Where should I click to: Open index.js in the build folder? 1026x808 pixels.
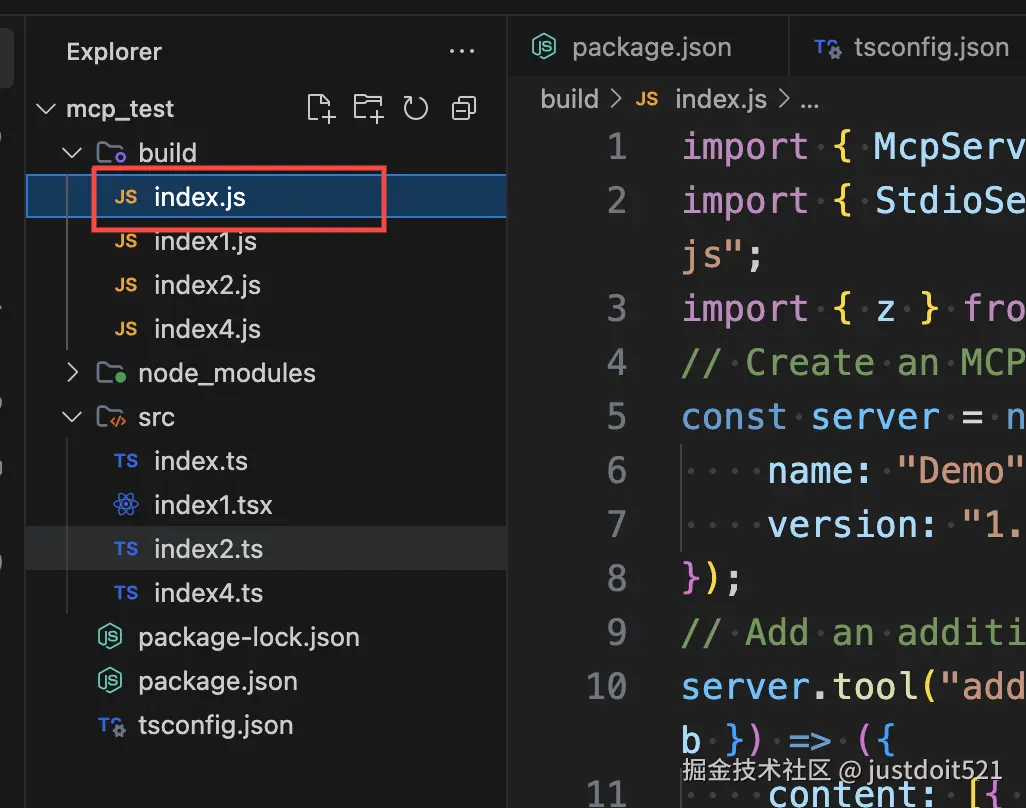click(x=266, y=196)
